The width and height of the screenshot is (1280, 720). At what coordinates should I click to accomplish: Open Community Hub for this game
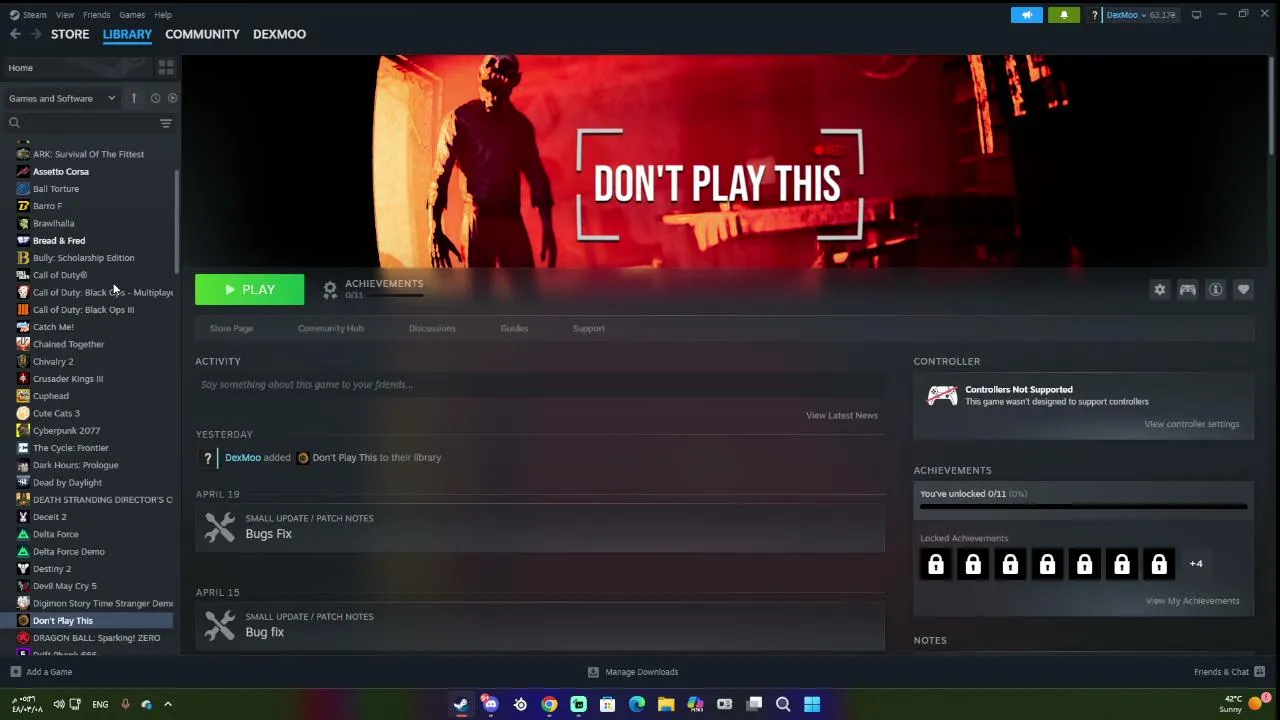(x=330, y=328)
